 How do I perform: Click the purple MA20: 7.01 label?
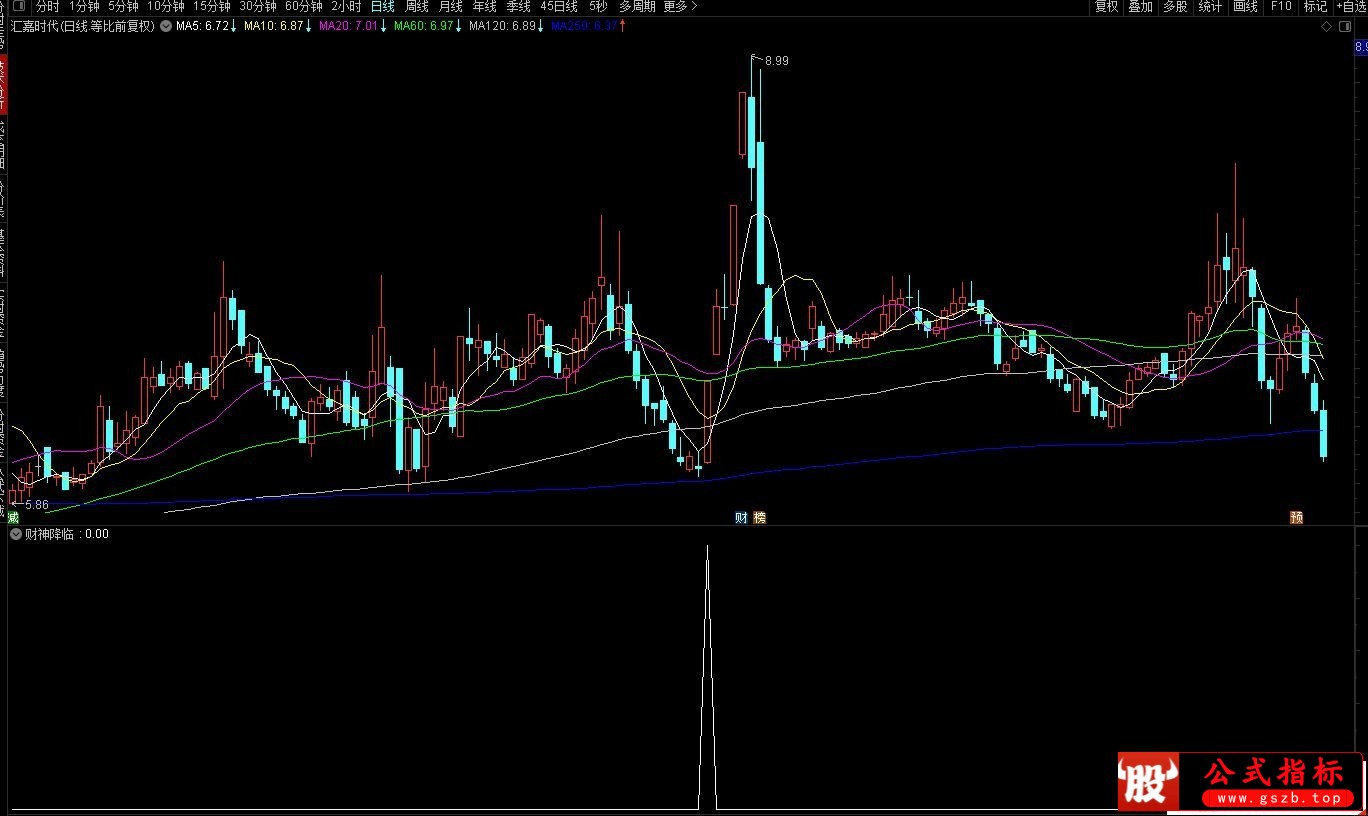point(348,26)
